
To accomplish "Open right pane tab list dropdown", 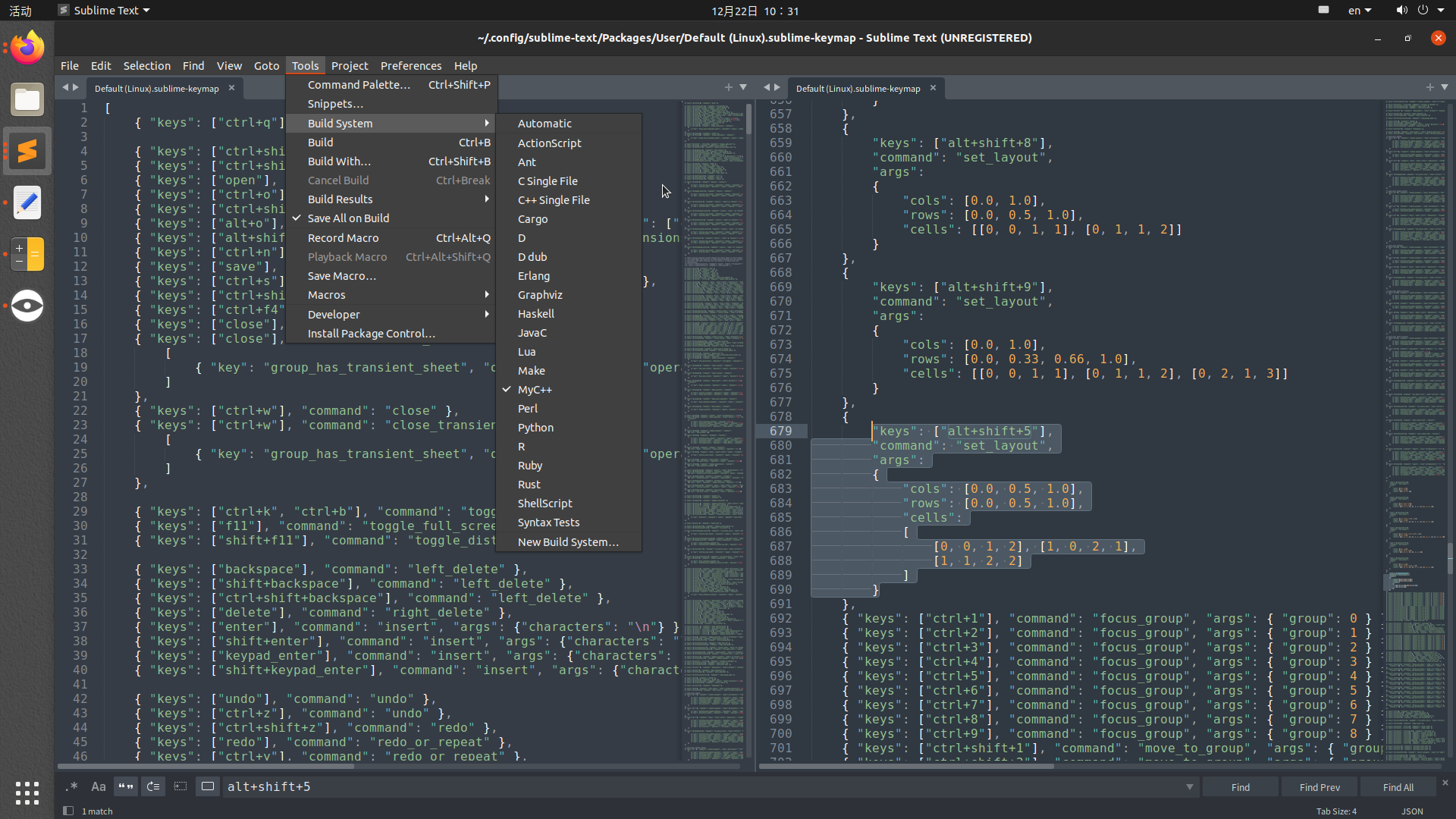I will pos(1445,87).
